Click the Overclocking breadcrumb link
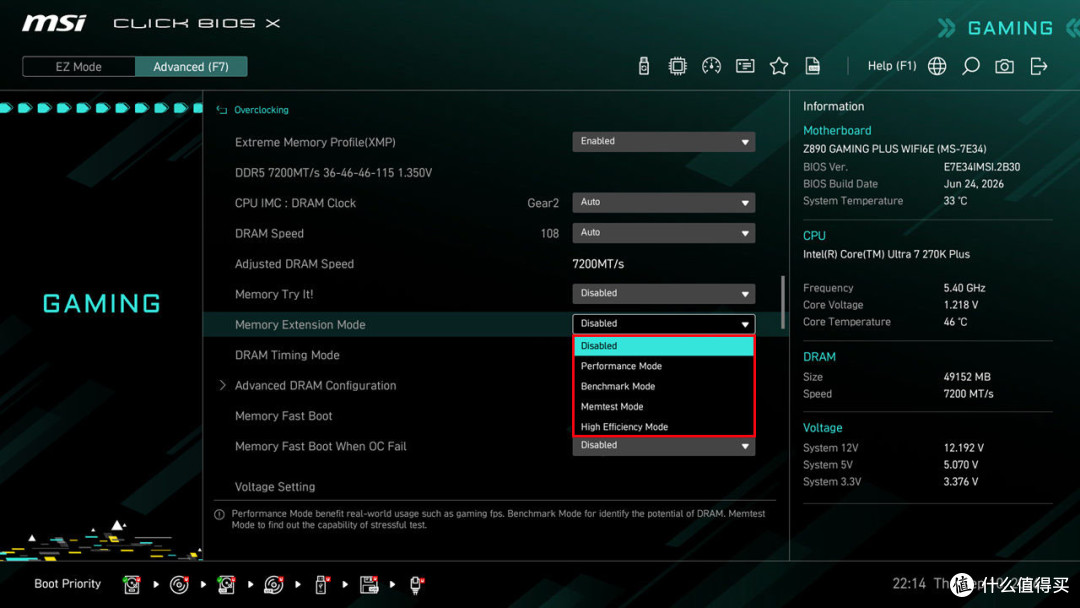Screen dimensions: 1080x608 point(261,110)
